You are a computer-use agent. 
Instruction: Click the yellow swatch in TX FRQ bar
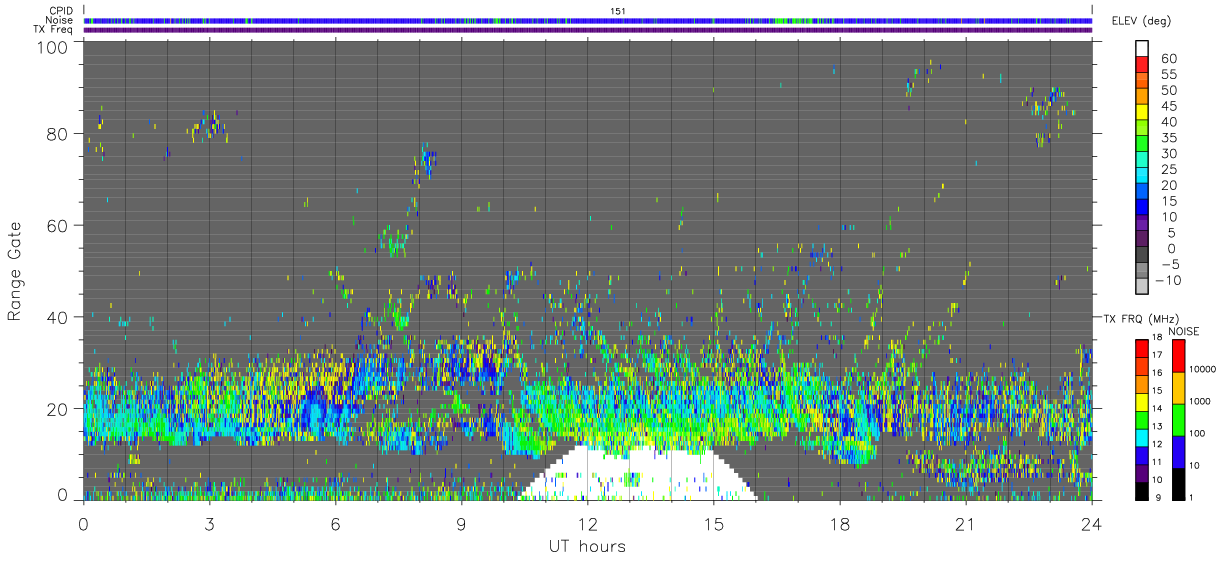click(x=1142, y=401)
